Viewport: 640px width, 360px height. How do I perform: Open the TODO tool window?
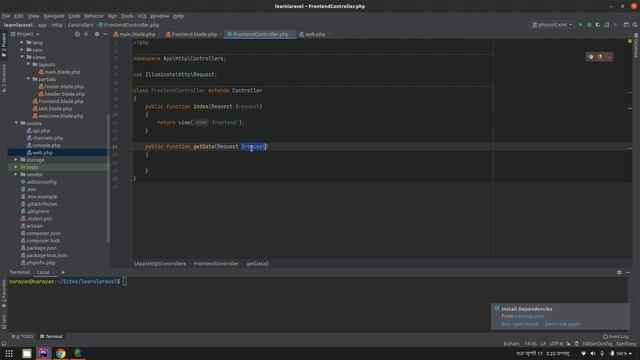pyautogui.click(x=22, y=337)
